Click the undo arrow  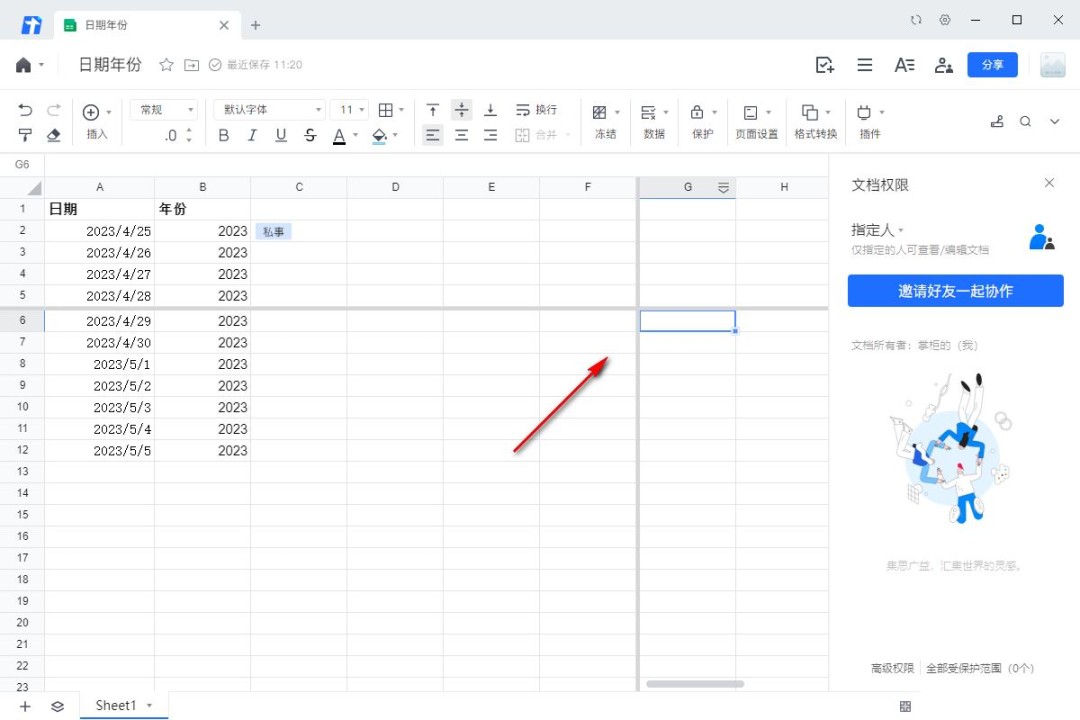[x=25, y=110]
